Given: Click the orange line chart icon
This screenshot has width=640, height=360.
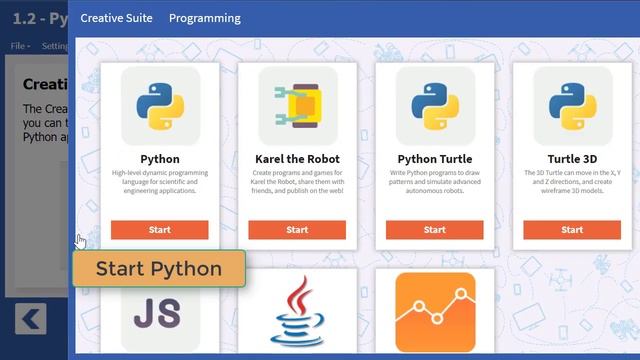Looking at the screenshot, I should [436, 312].
